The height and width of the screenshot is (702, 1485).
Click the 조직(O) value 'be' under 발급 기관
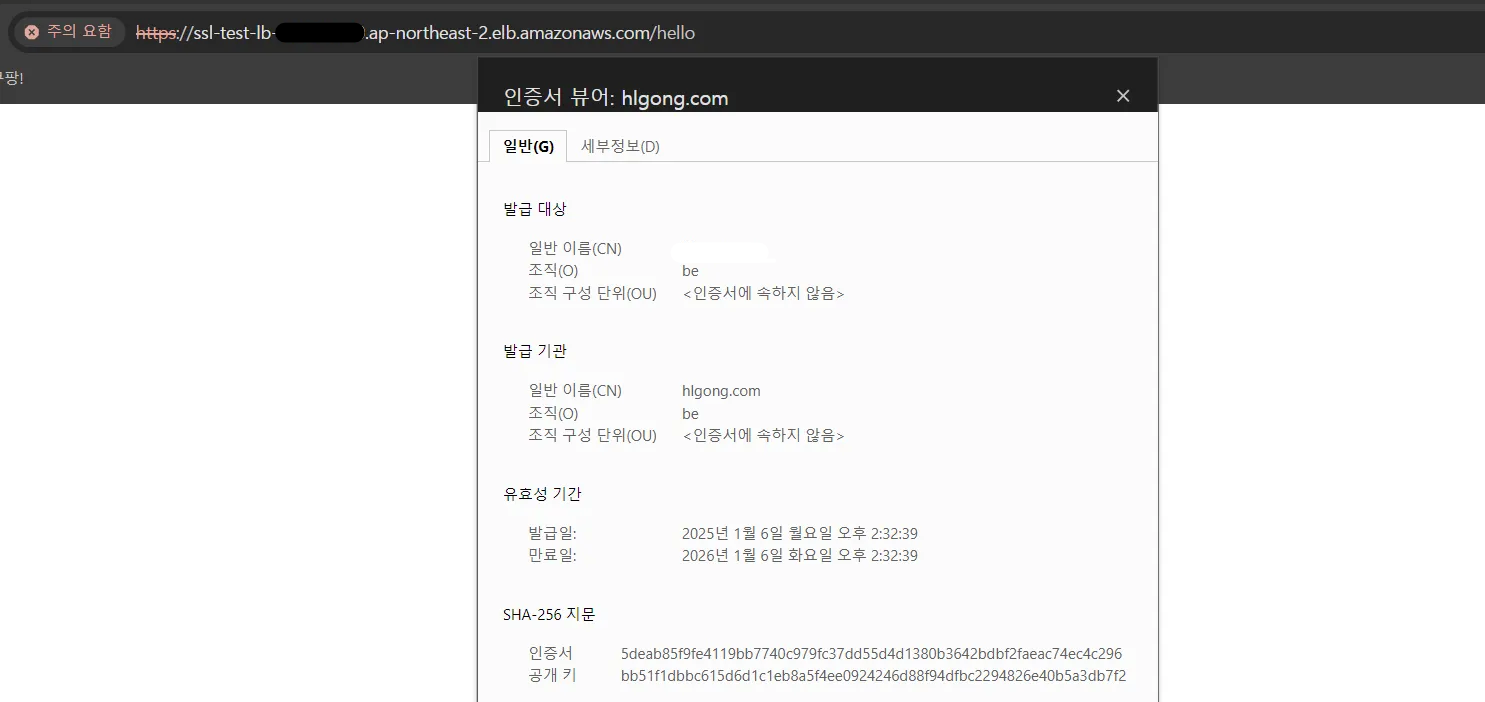click(x=690, y=414)
